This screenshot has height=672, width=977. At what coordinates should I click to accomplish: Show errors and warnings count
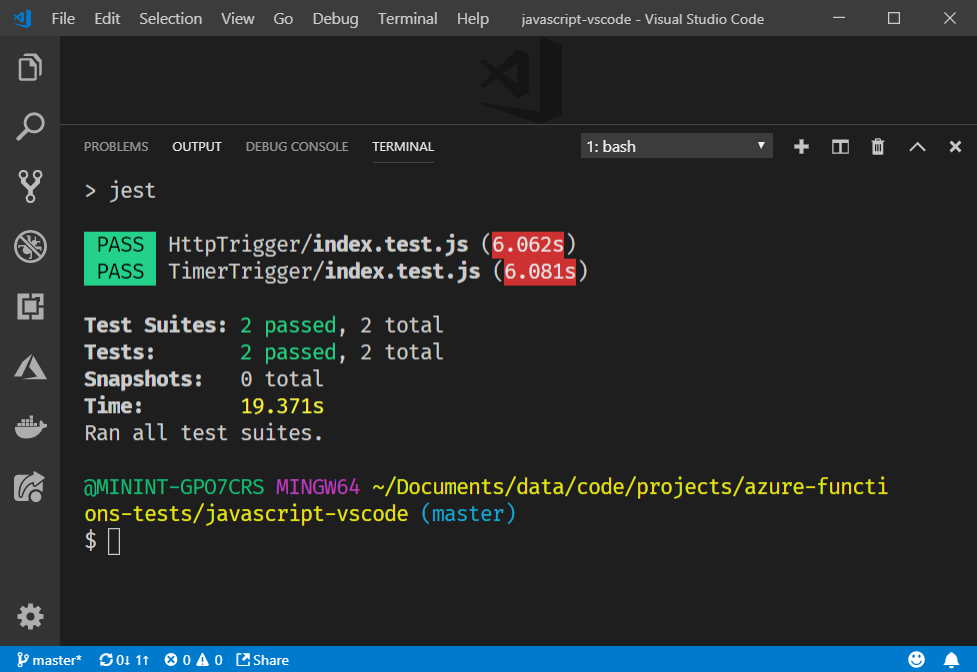coord(193,660)
